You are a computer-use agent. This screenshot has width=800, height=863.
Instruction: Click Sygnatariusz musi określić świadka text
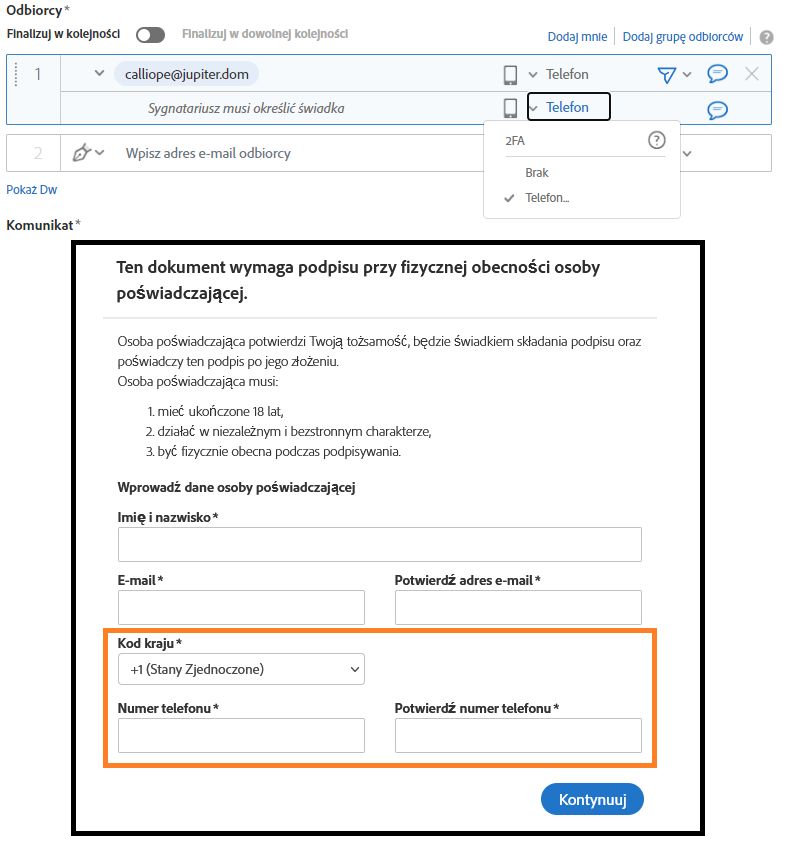(246, 108)
